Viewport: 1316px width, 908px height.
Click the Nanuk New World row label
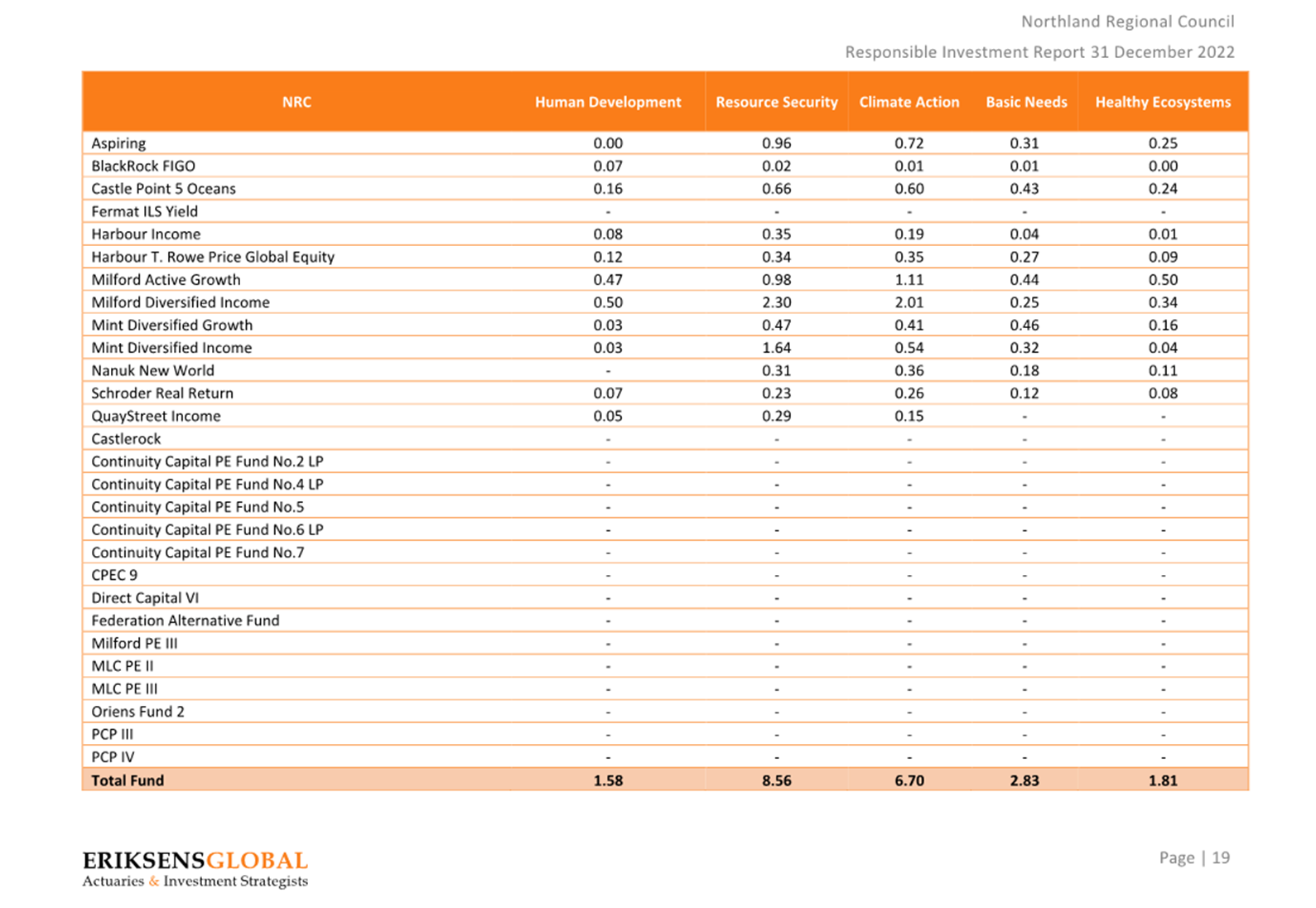pos(152,370)
